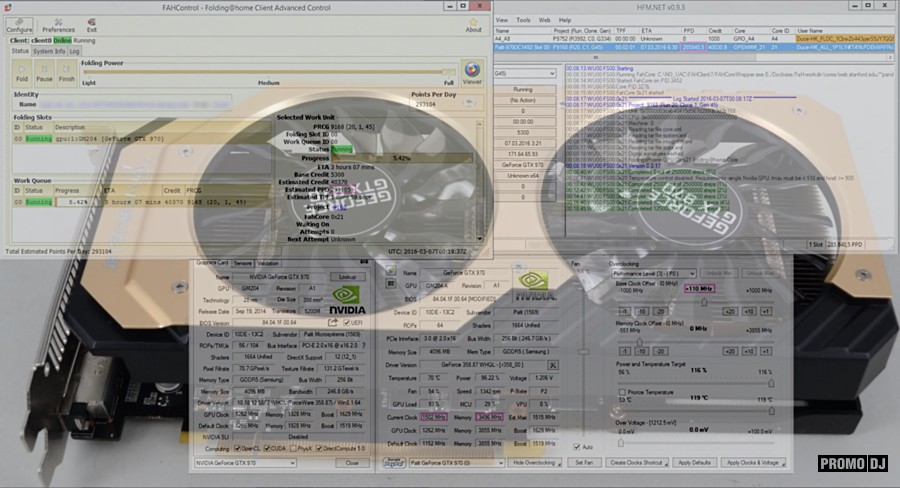
Task: Open the Sensors tab in GPU-Z
Action: tap(243, 263)
